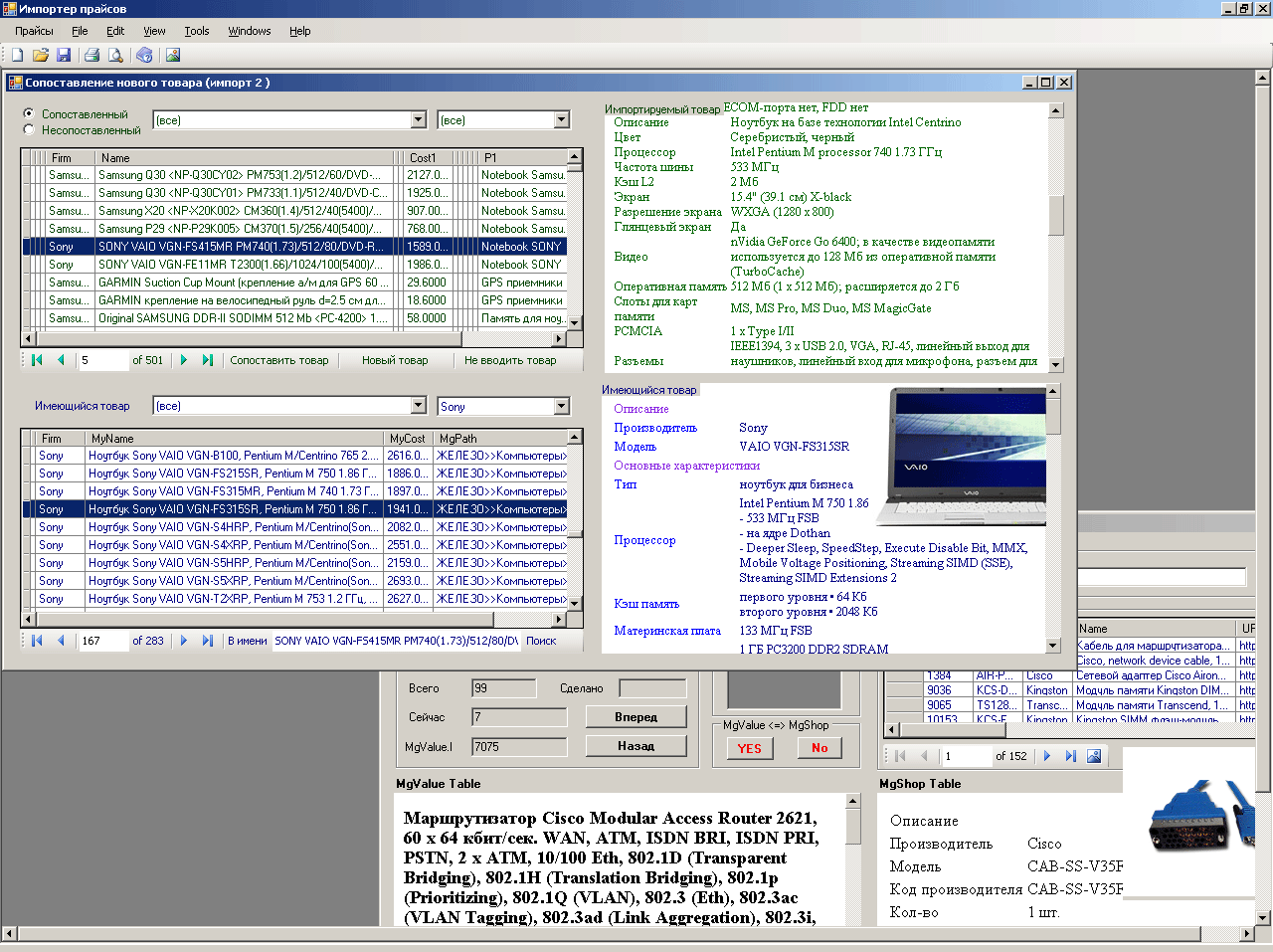1273x952 pixels.
Task: Open Print Preview from the toolbar
Action: [x=115, y=56]
